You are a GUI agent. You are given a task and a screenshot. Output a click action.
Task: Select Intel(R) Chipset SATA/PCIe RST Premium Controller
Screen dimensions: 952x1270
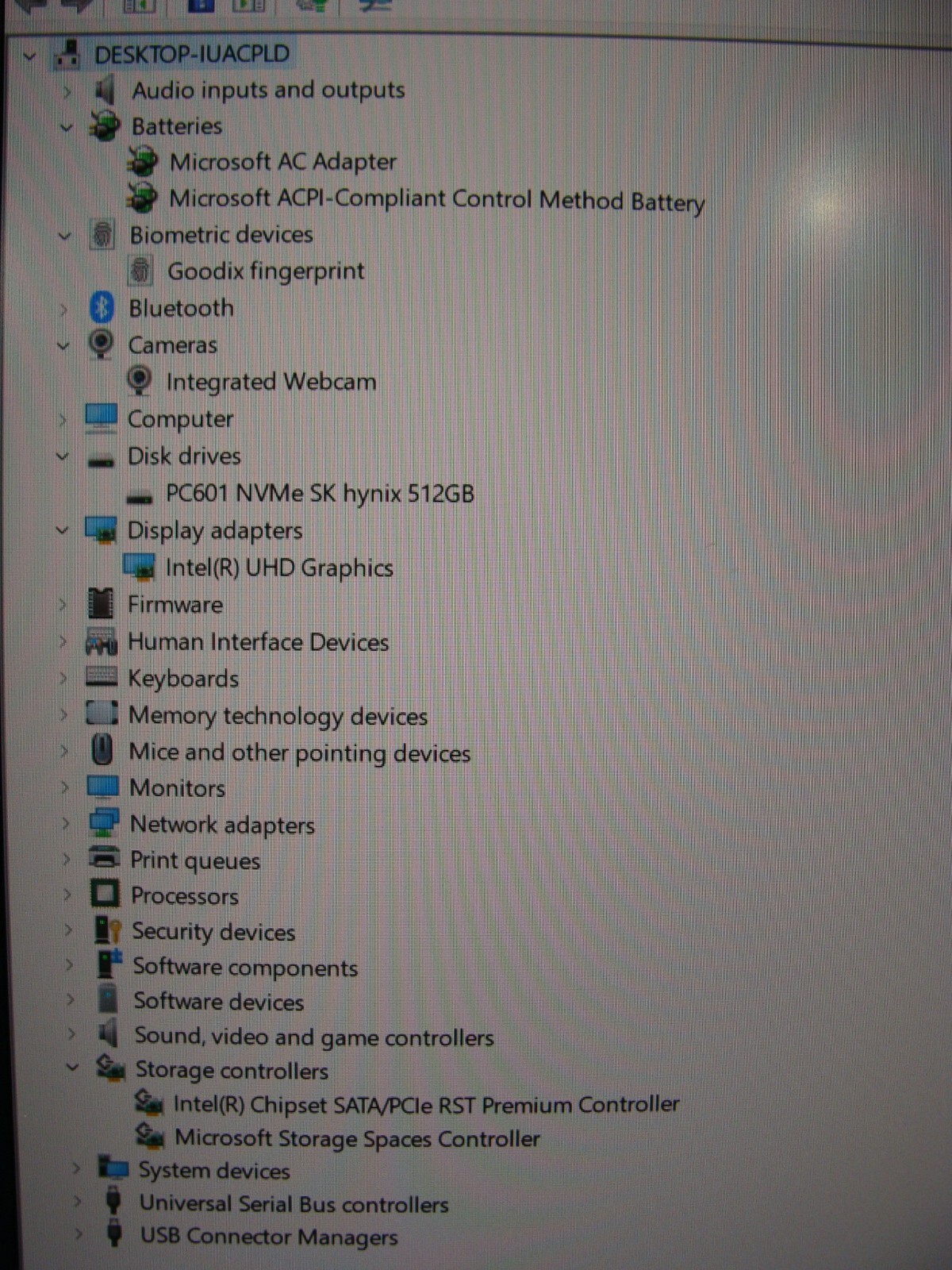point(427,1105)
